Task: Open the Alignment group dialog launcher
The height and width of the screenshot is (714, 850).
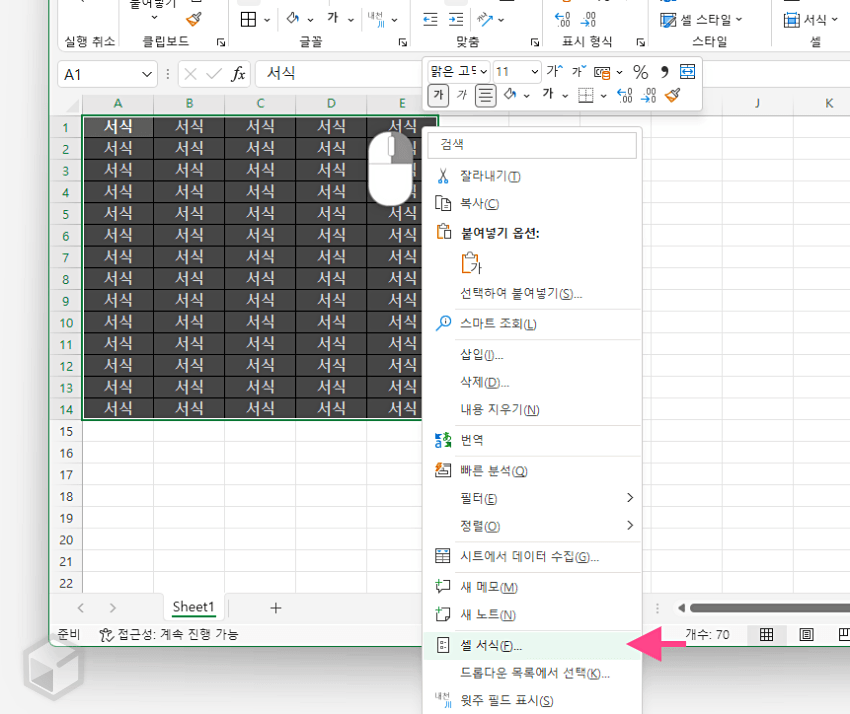Action: [535, 42]
